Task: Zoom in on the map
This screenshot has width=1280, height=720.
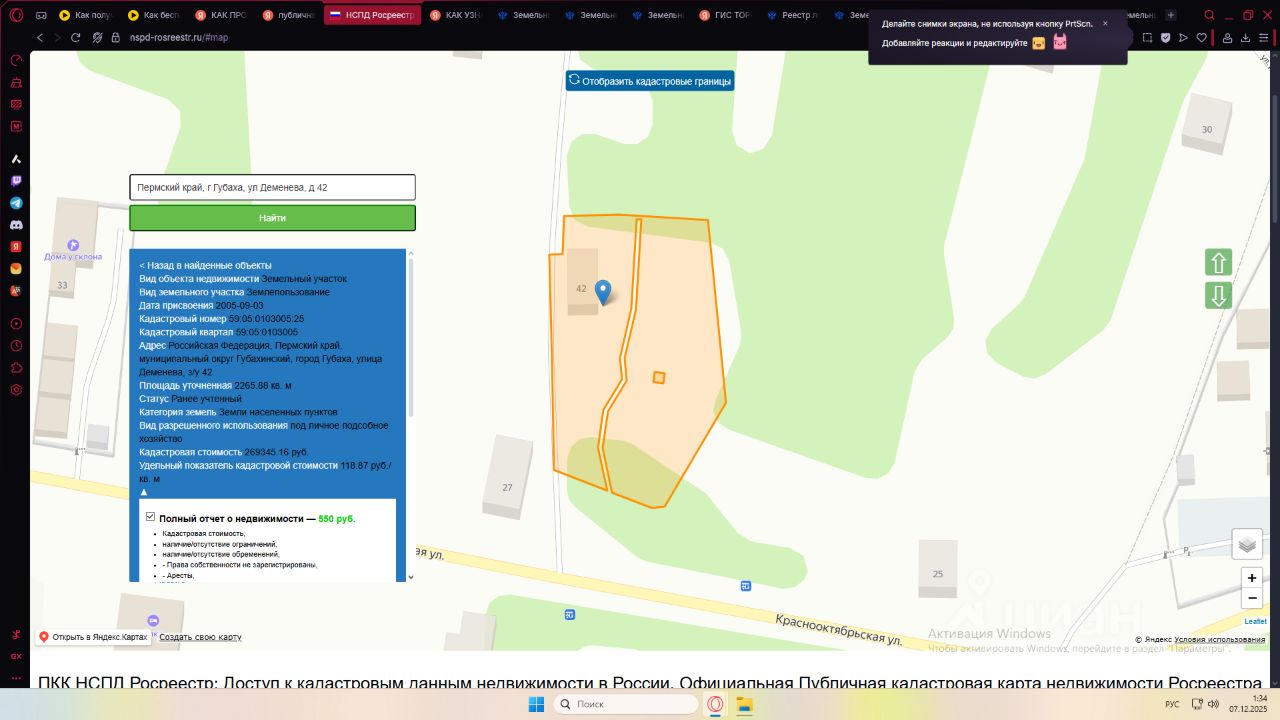Action: (x=1252, y=578)
